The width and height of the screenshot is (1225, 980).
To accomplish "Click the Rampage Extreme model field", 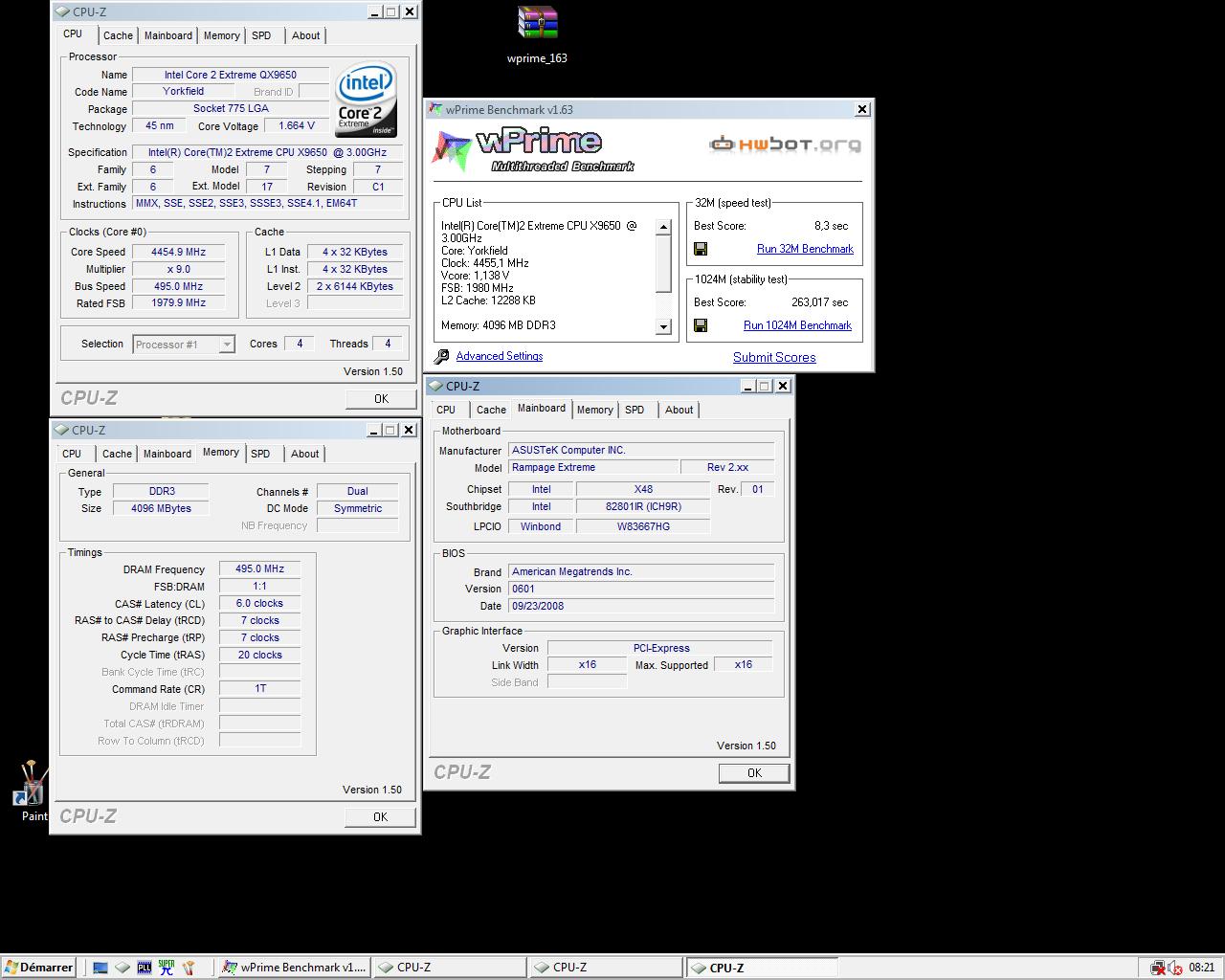I will pos(591,467).
